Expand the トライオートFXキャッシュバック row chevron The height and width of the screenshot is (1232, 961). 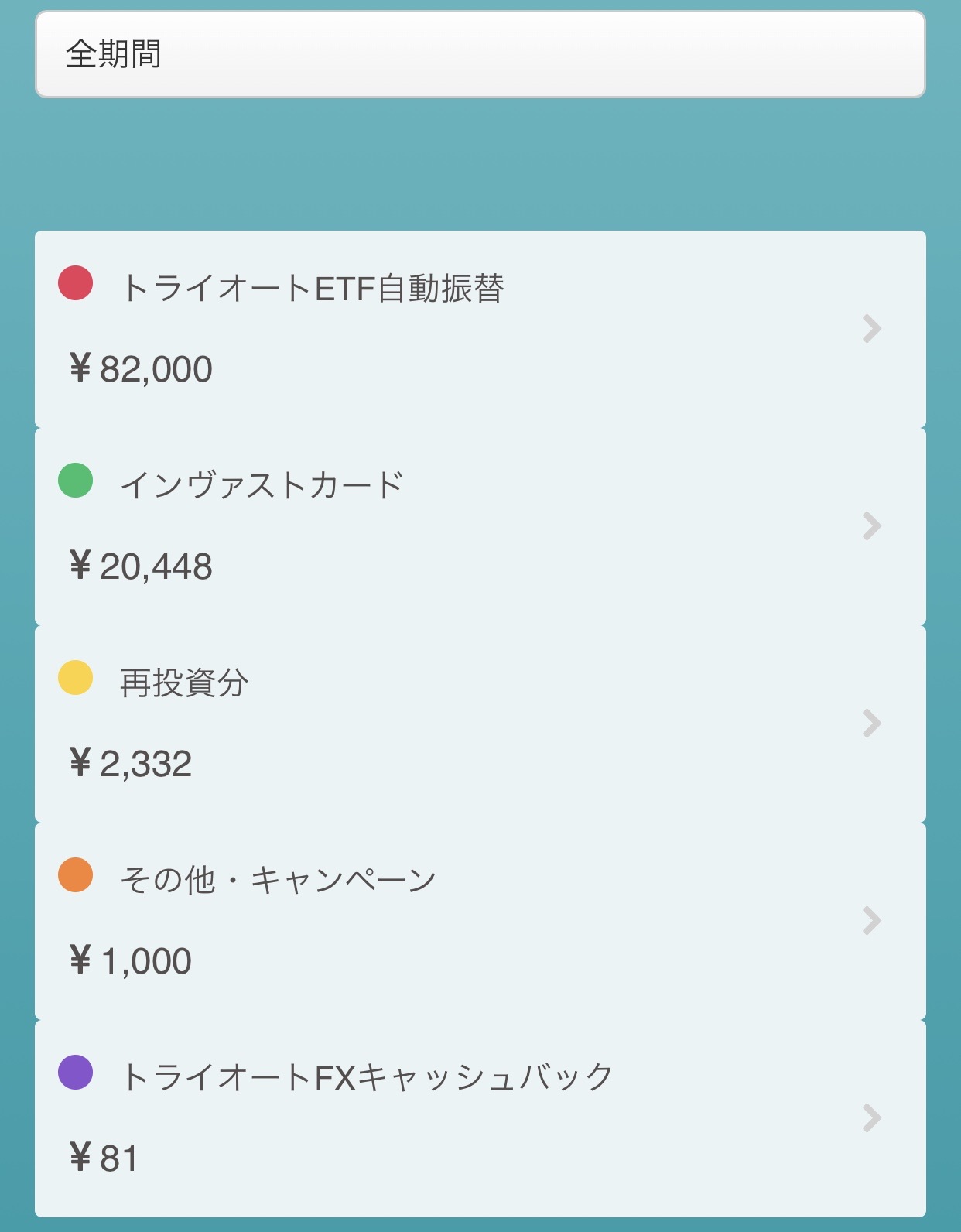pos(871,1118)
